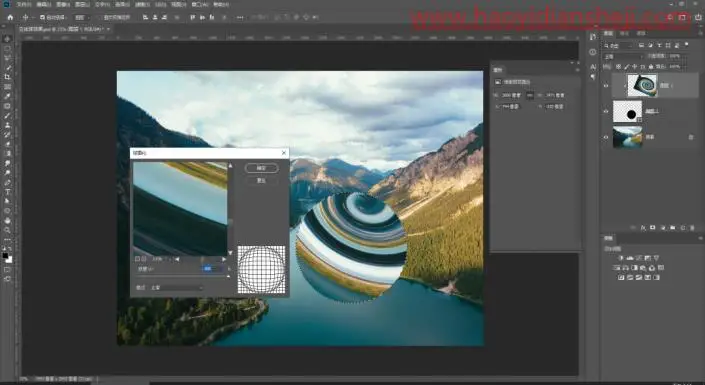705x385 pixels.
Task: Hide the black circle layer with its eye
Action: (x=606, y=111)
